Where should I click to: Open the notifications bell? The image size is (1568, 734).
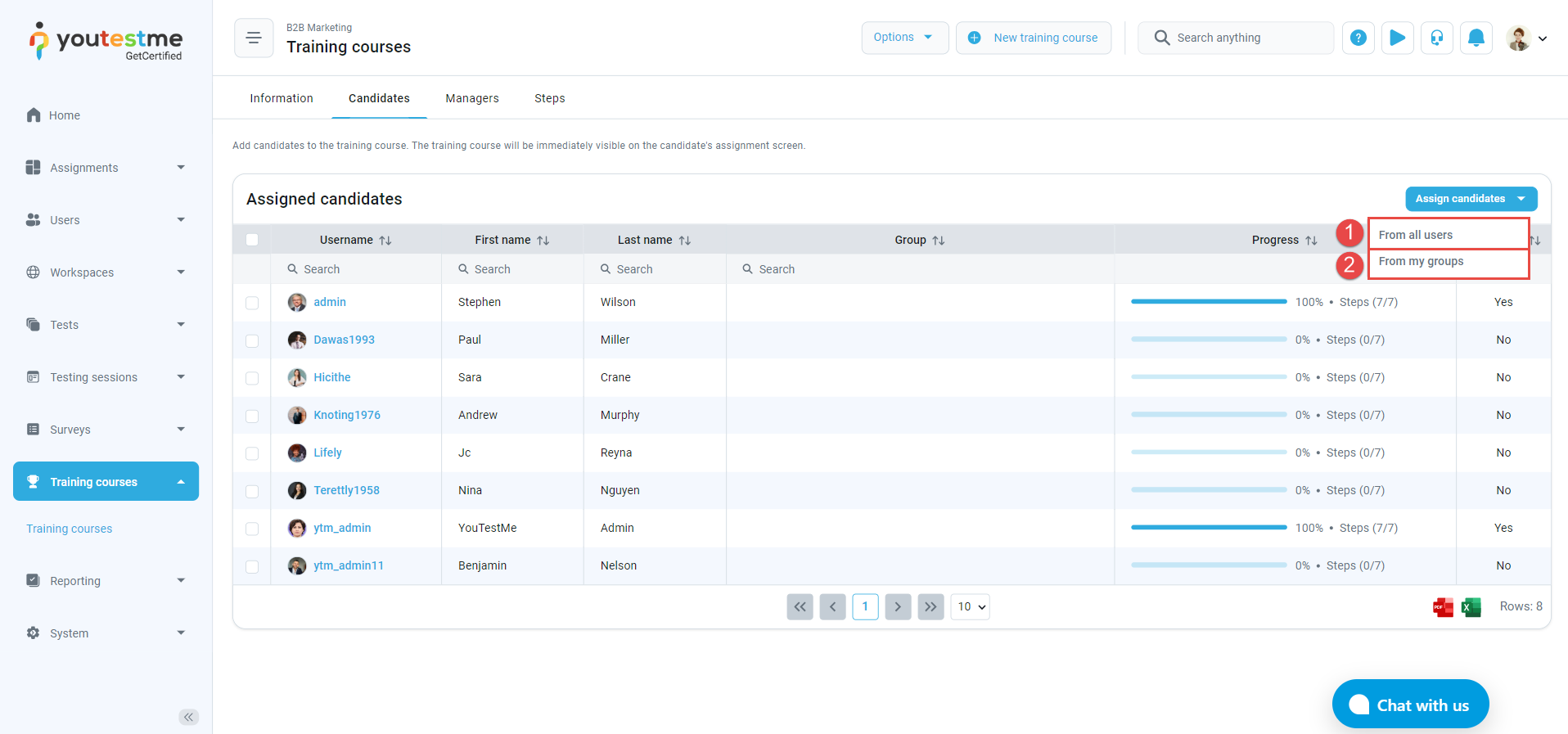click(x=1476, y=38)
